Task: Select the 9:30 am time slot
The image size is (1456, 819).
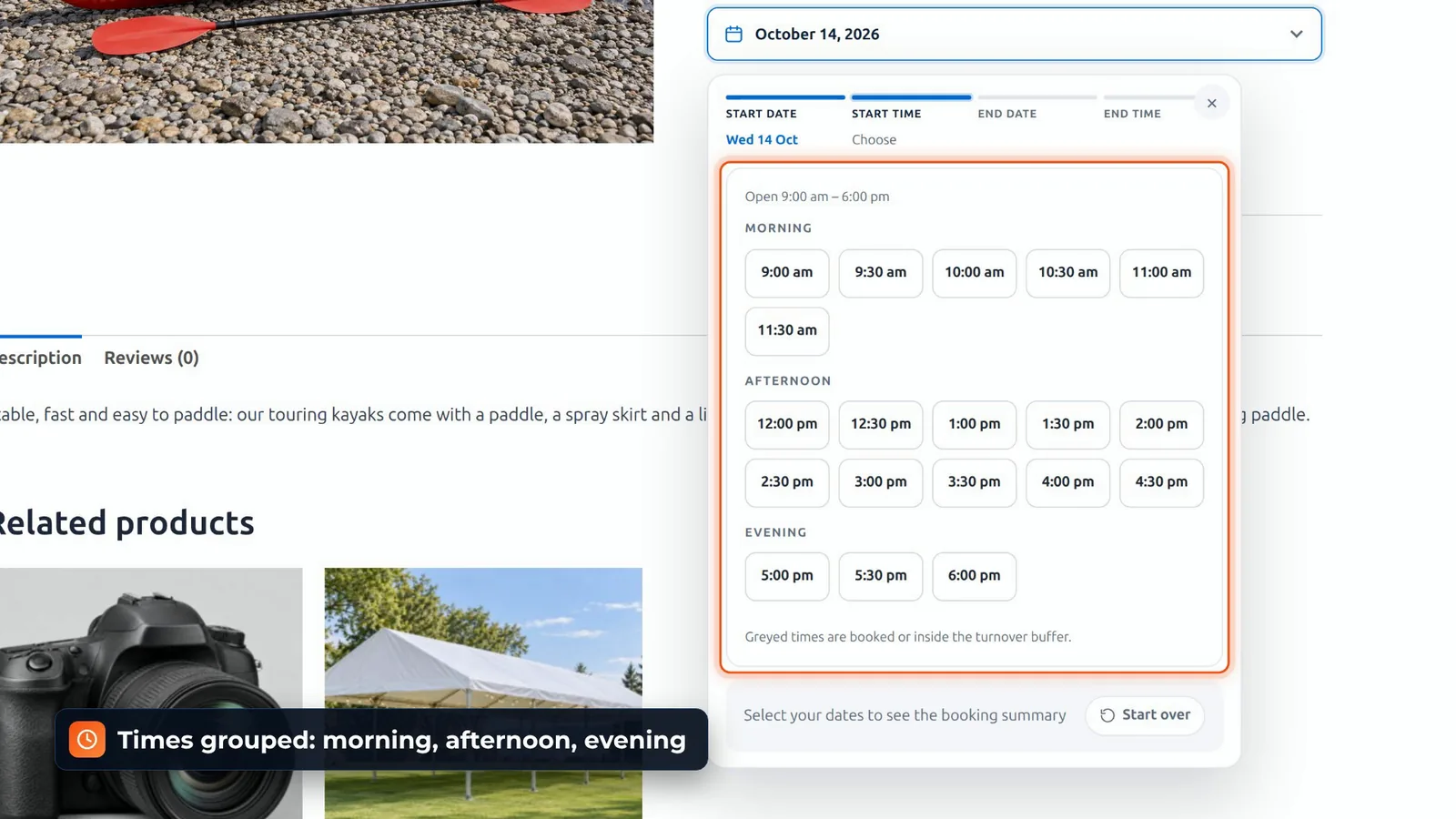Action: click(x=881, y=273)
